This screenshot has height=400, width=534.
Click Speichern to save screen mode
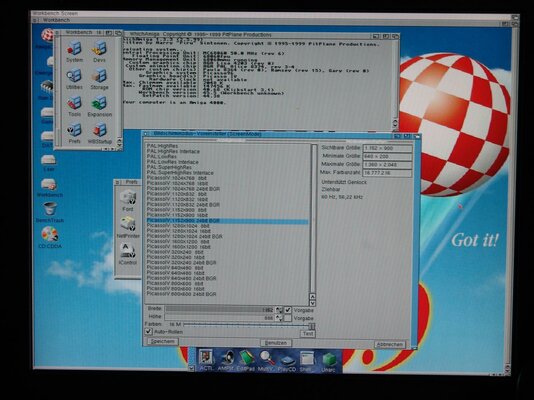coord(163,341)
